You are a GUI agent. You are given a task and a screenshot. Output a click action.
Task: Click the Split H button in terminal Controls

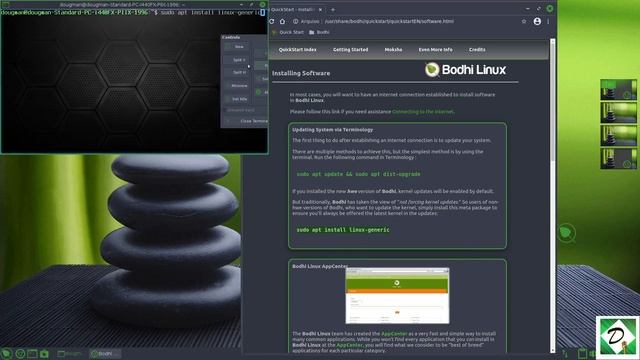pyautogui.click(x=237, y=73)
